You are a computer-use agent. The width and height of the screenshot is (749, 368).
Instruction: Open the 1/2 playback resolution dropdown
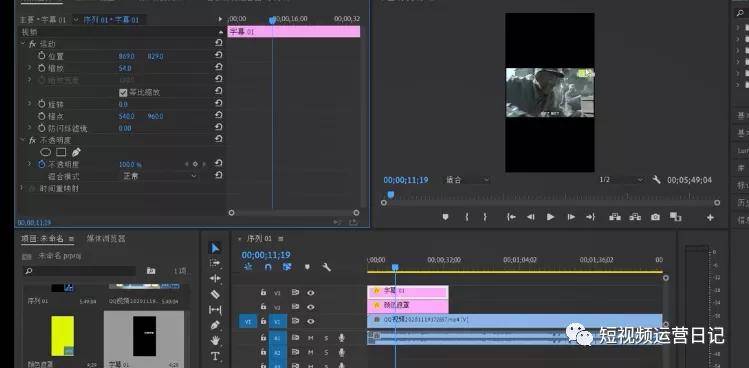tap(621, 180)
